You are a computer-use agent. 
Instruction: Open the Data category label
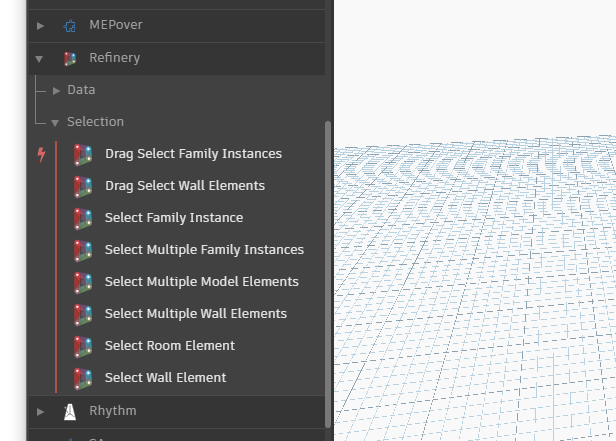point(81,90)
